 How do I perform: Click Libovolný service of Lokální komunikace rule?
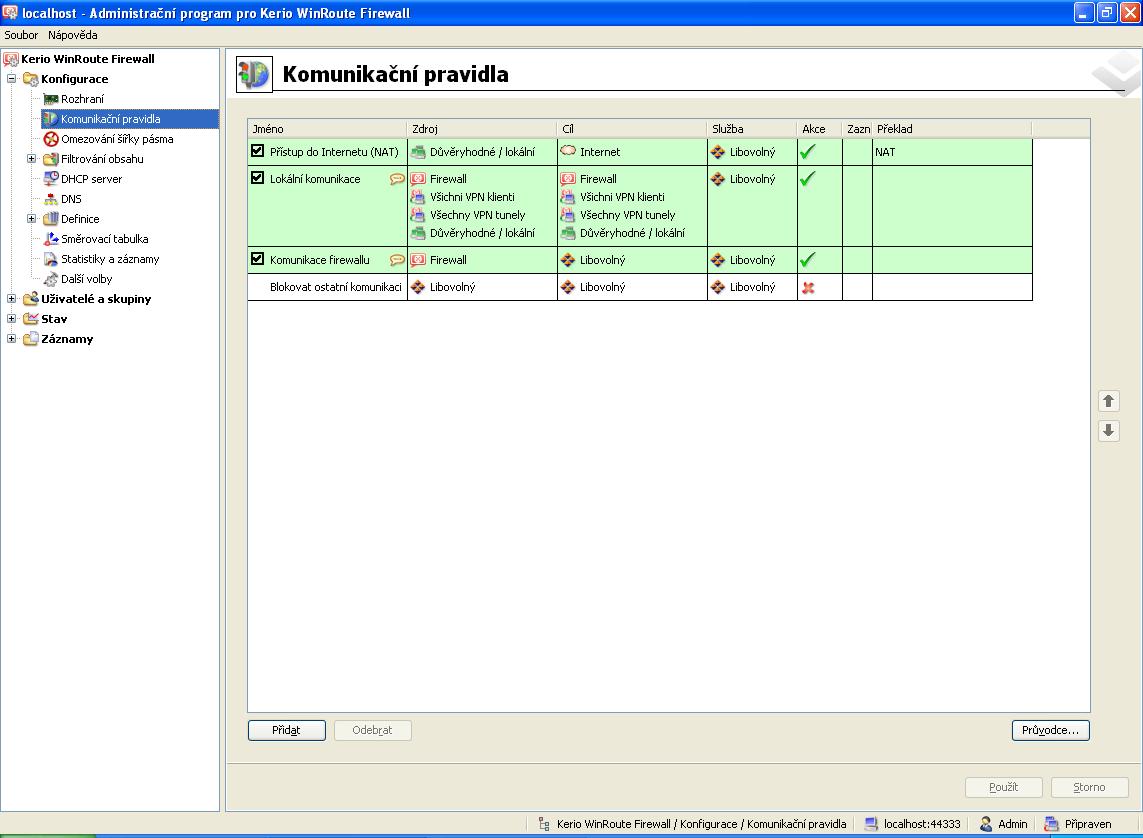[x=752, y=179]
